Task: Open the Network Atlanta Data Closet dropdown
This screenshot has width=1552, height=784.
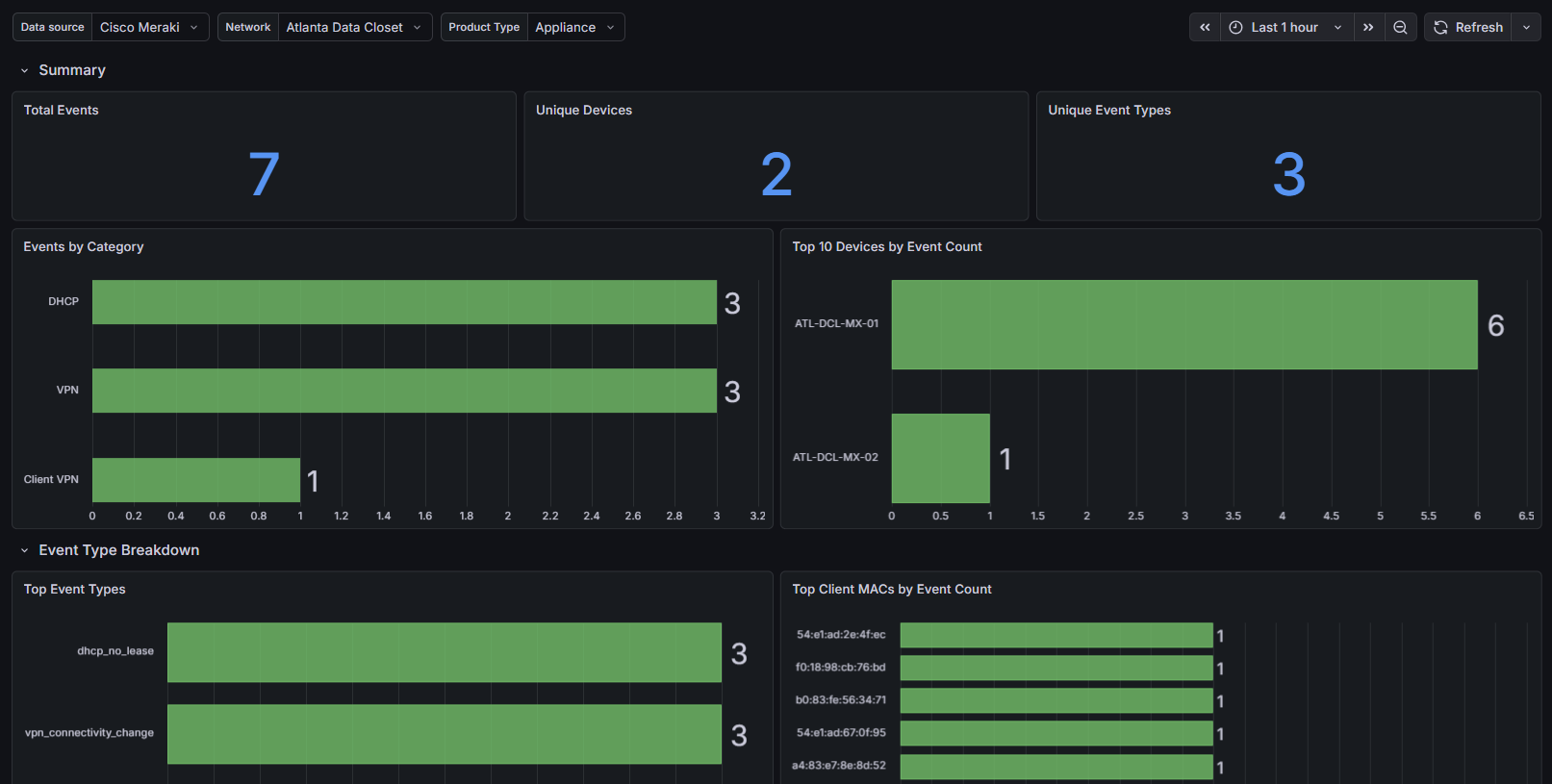Action: 355,27
